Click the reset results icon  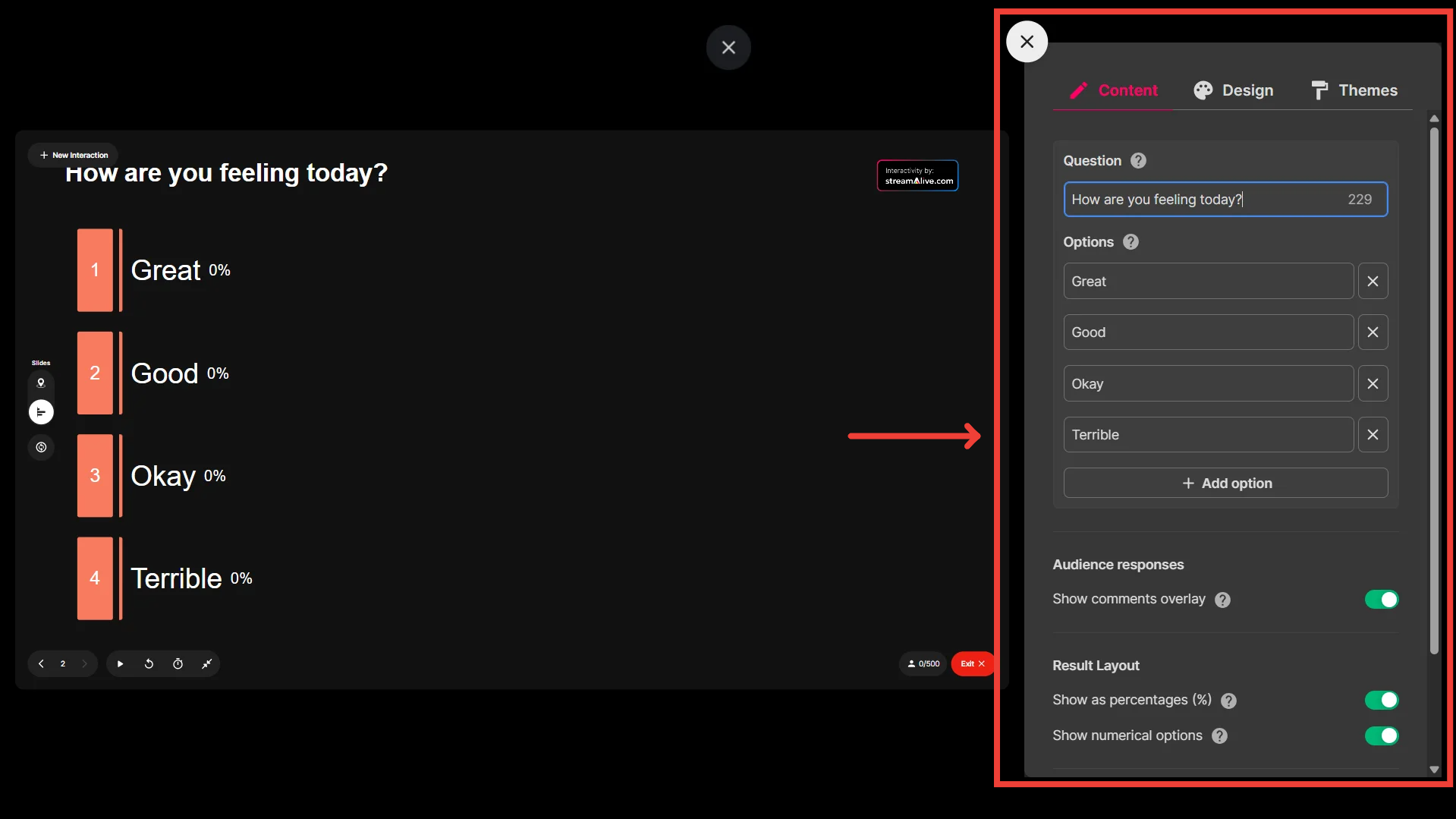[149, 664]
